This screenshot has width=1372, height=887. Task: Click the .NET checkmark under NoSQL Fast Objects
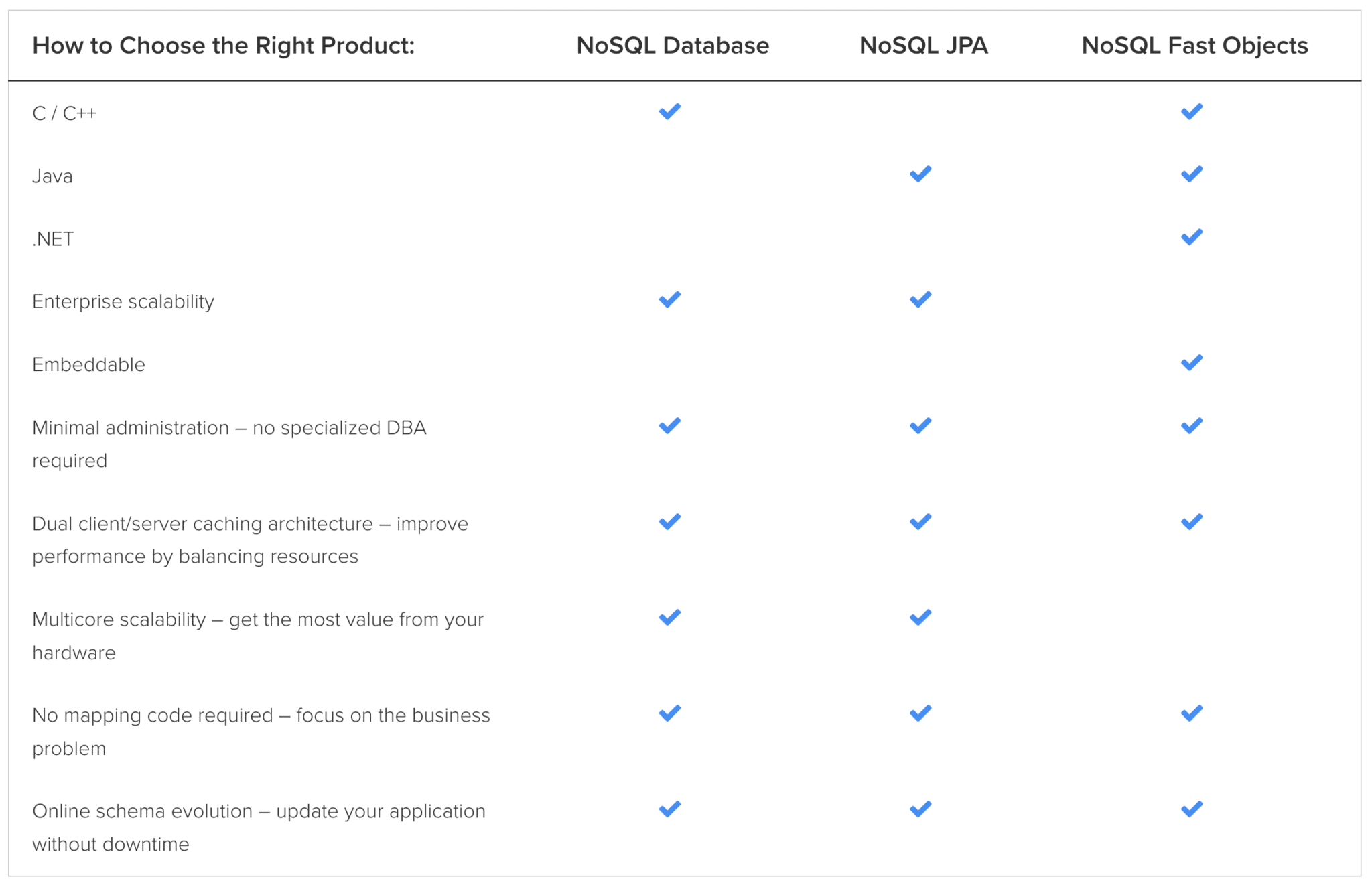click(x=1192, y=237)
